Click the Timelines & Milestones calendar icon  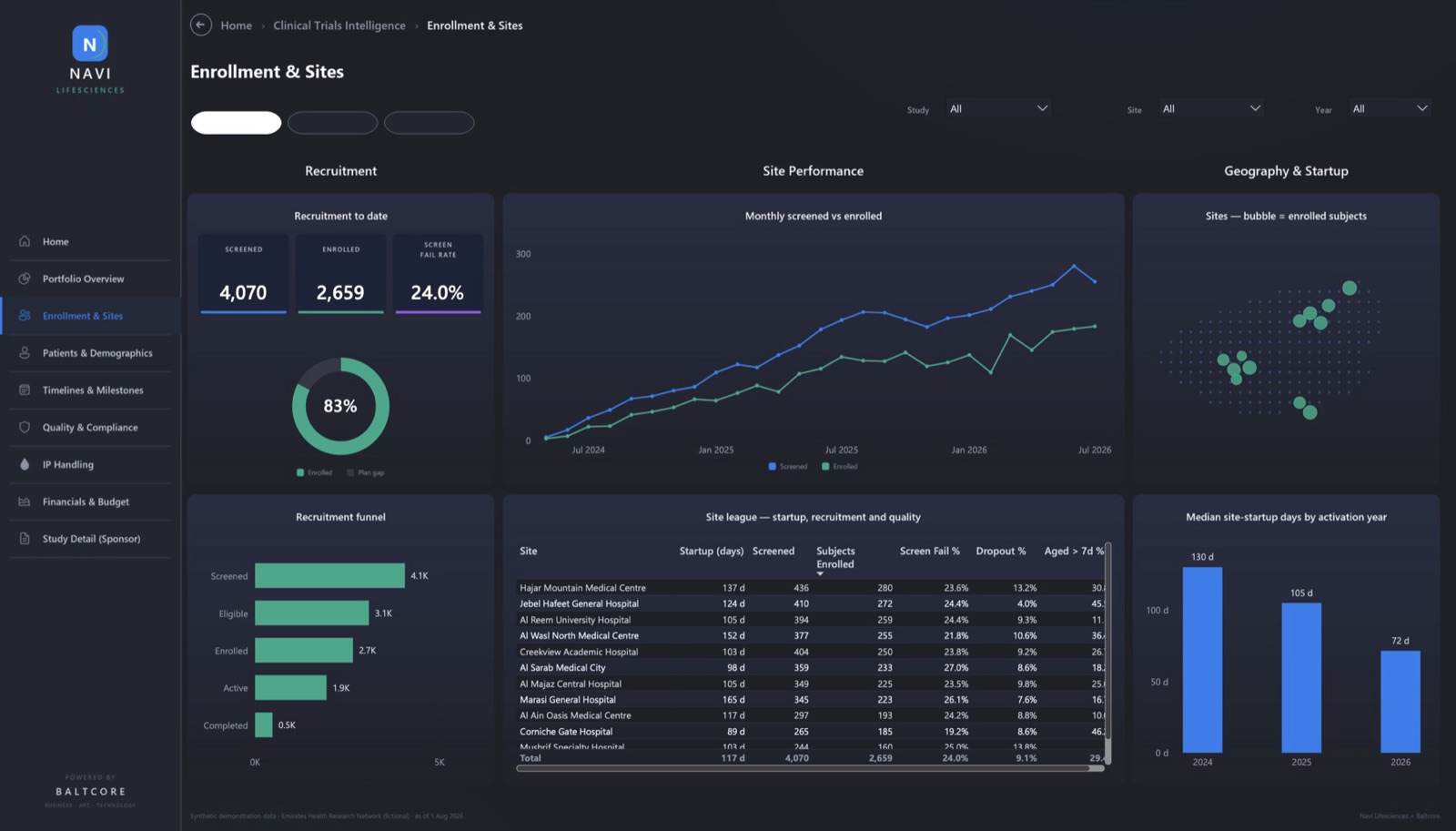(x=25, y=390)
